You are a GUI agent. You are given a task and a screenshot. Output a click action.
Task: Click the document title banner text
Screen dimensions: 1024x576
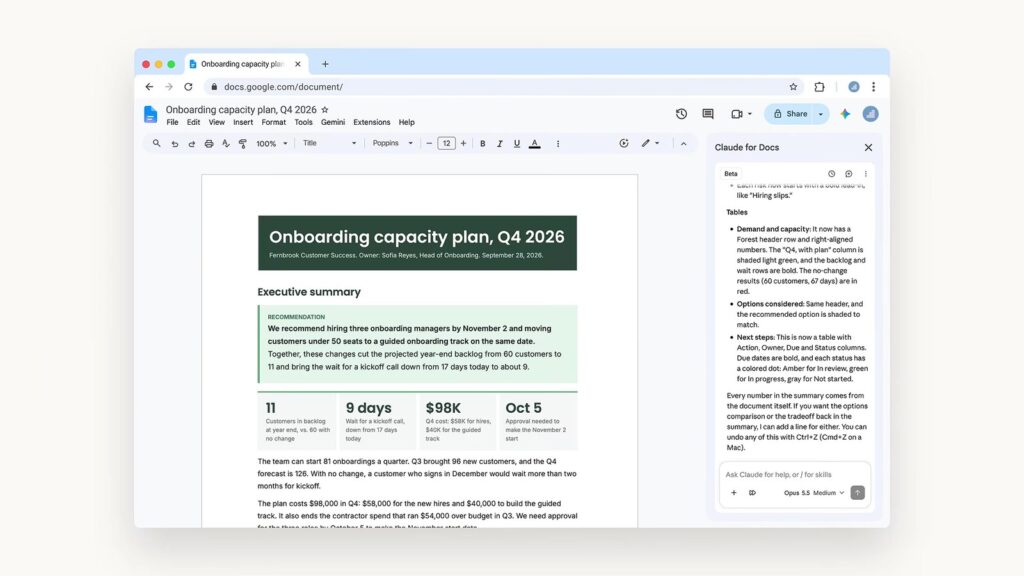pyautogui.click(x=417, y=236)
